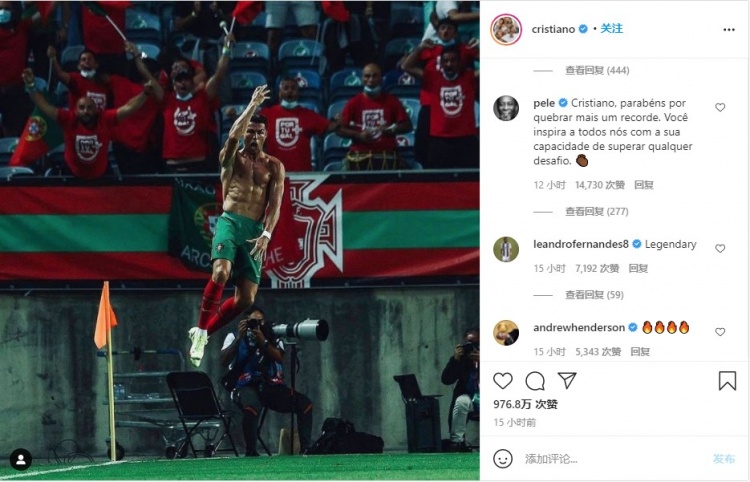Expand the 444 replies thread
Image resolution: width=750 pixels, height=482 pixels.
point(596,70)
